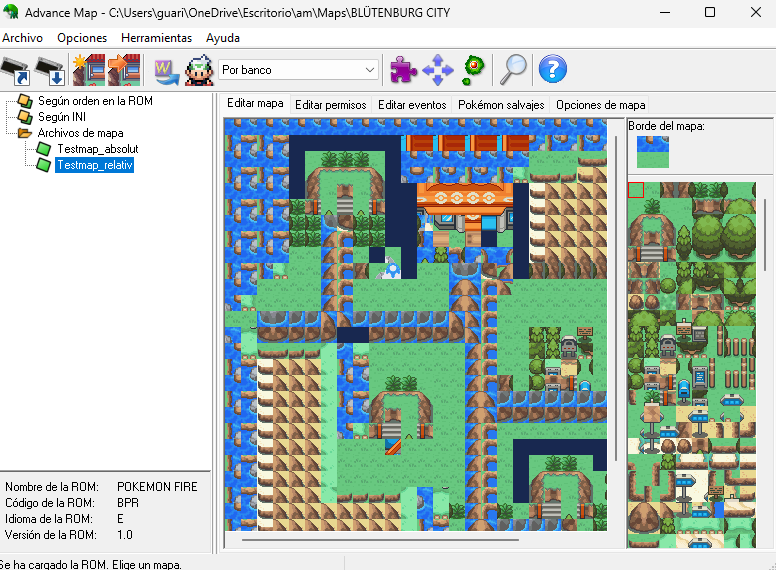
Task: Click the 'Borde del mapa:' label
Action: (x=666, y=126)
